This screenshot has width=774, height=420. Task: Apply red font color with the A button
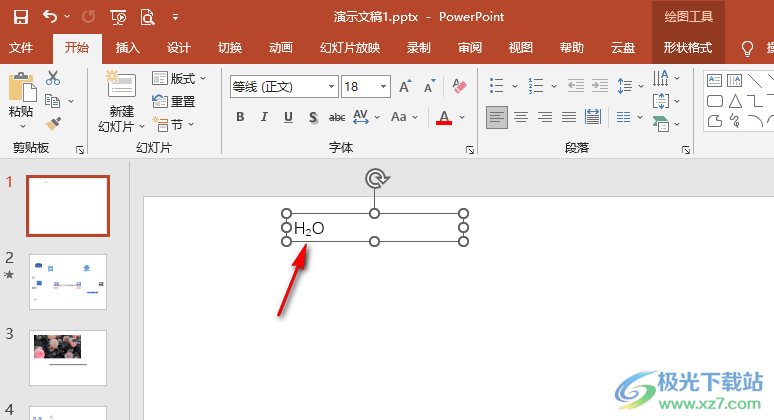(x=444, y=117)
